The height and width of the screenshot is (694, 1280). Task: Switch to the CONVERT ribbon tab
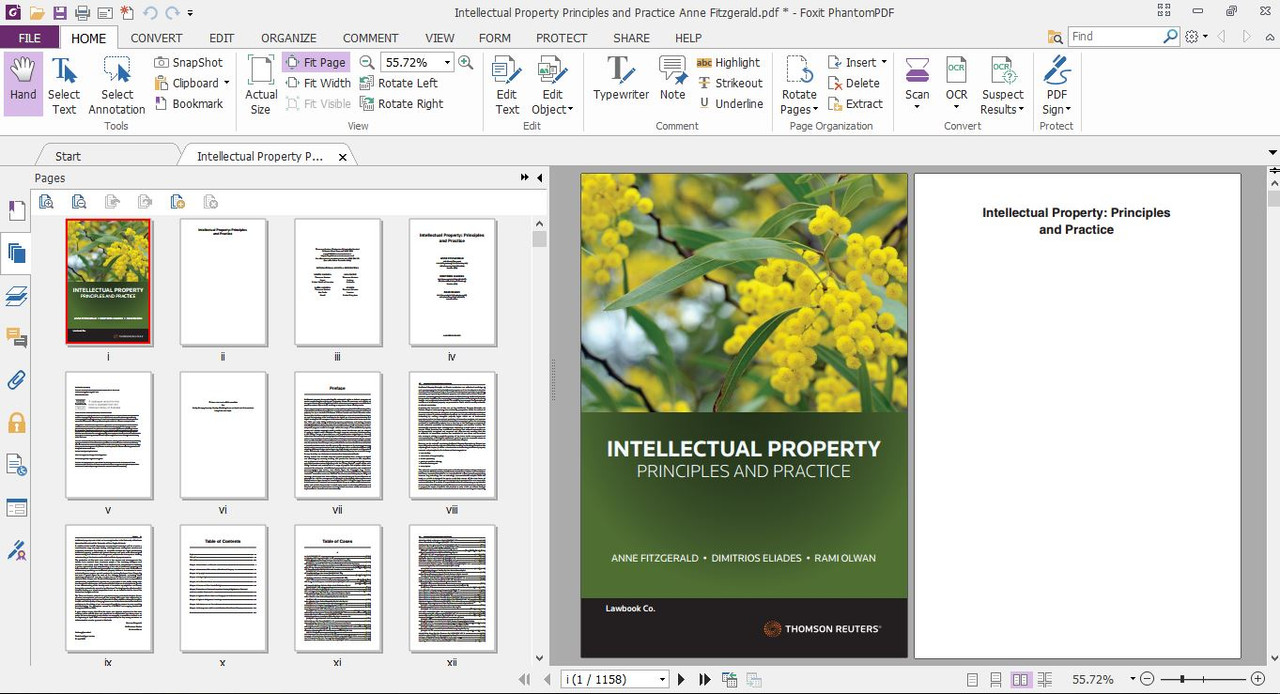pyautogui.click(x=156, y=38)
